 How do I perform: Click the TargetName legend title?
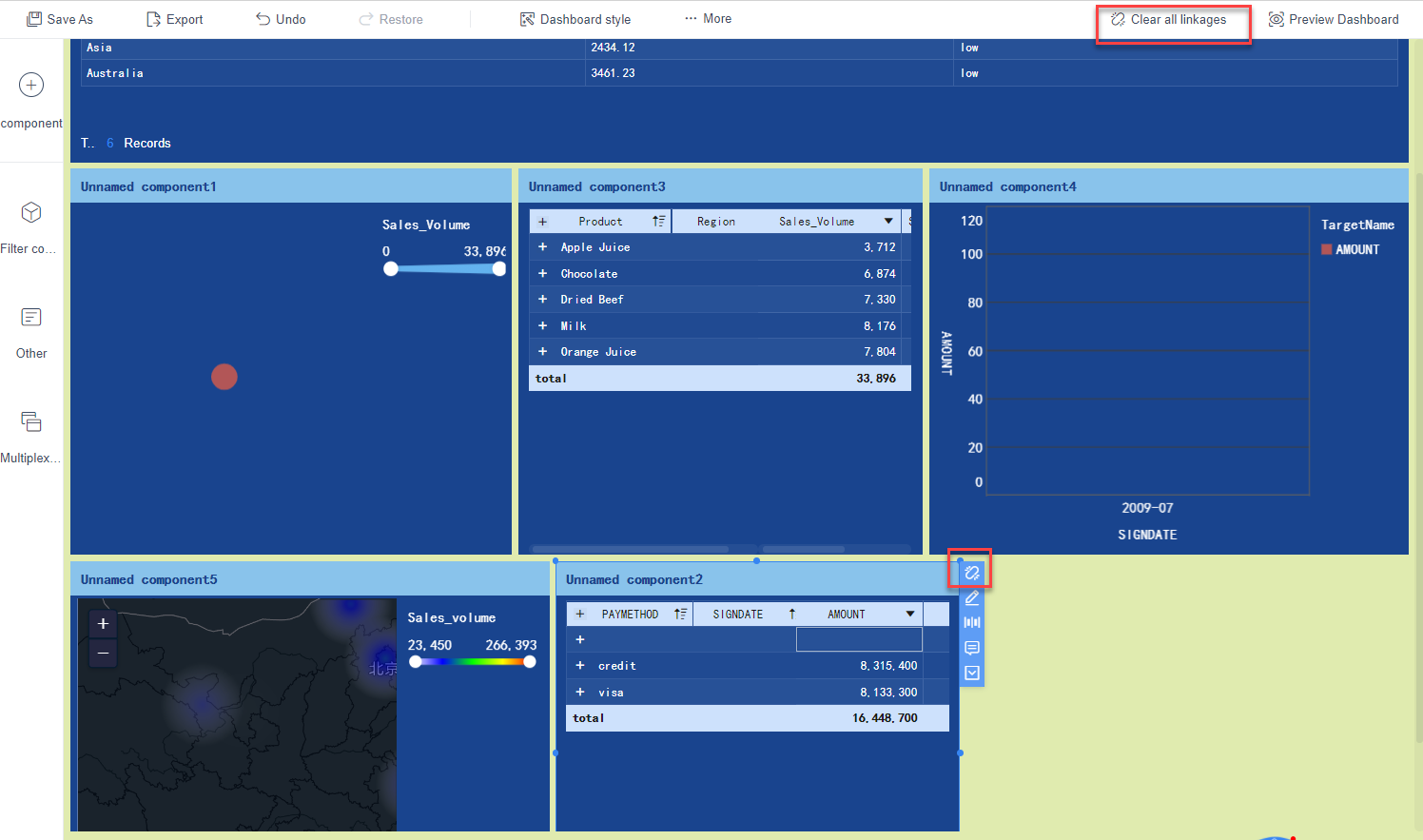coord(1357,225)
